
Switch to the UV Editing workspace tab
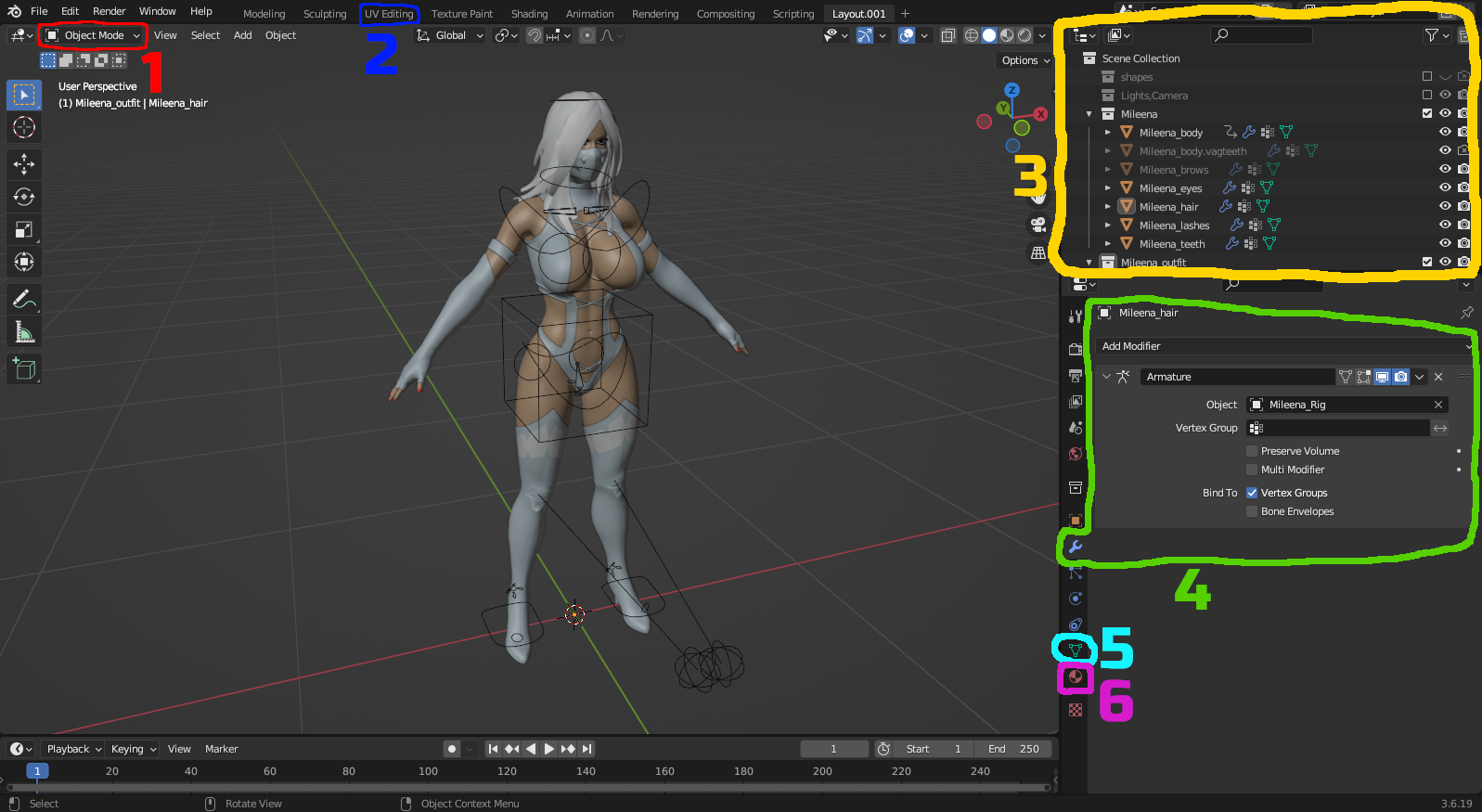point(389,14)
